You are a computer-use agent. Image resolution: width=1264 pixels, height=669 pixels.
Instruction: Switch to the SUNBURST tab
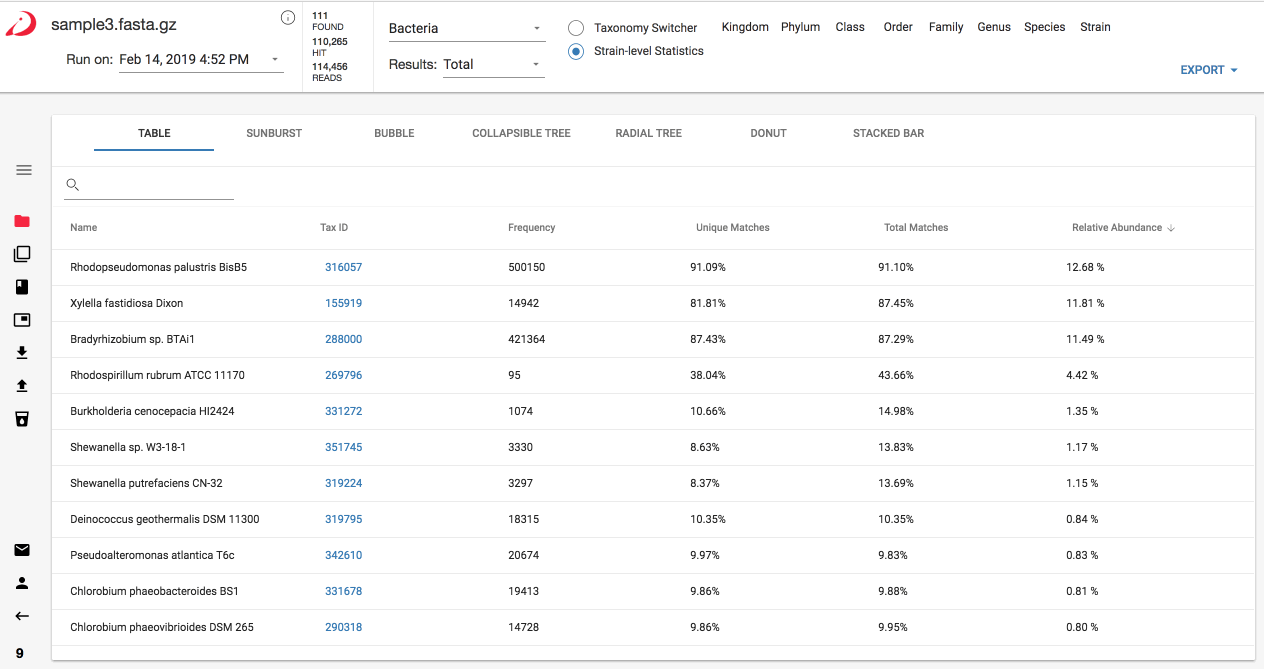[x=274, y=133]
